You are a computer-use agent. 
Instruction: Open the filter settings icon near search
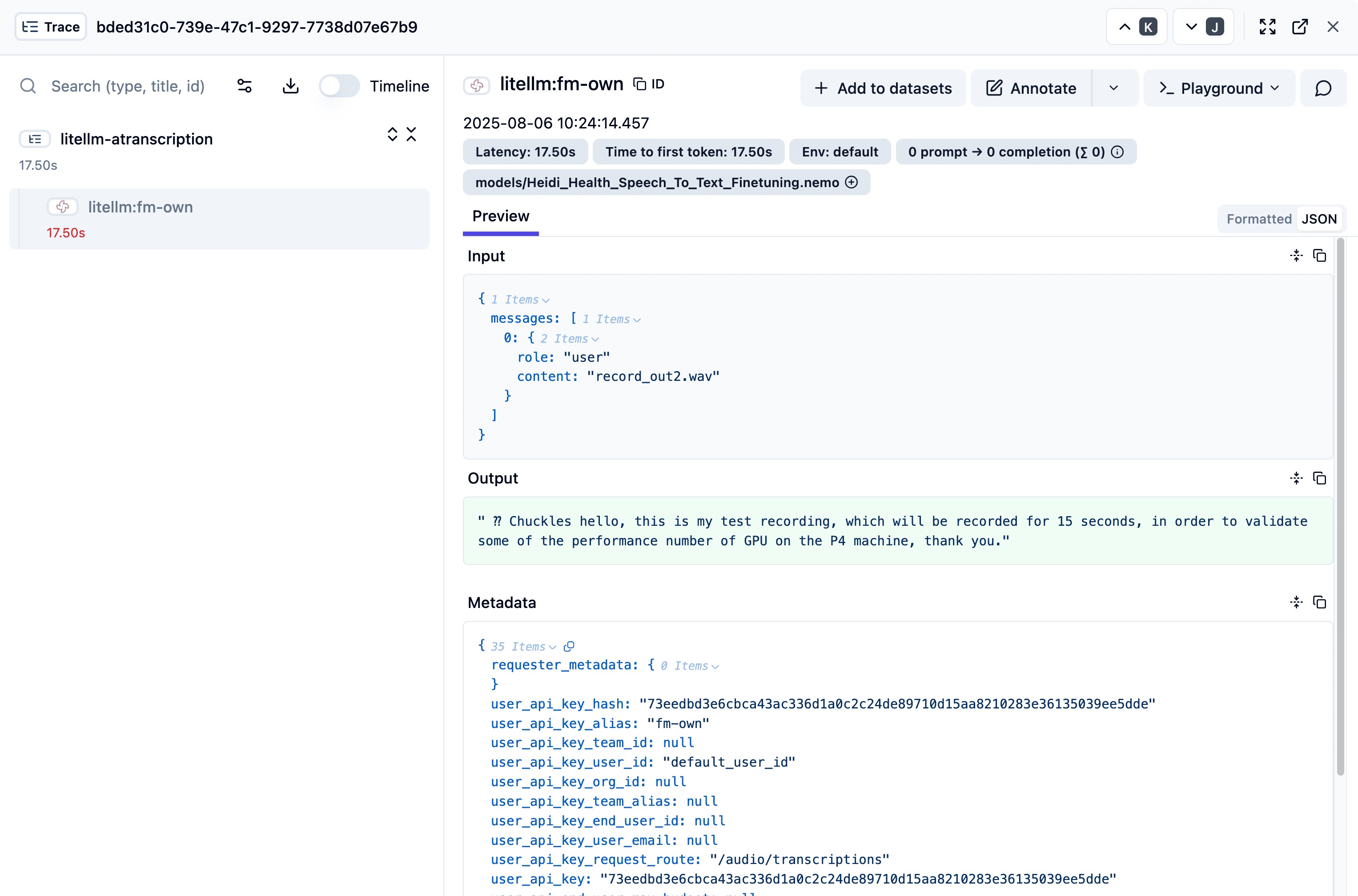coord(245,86)
